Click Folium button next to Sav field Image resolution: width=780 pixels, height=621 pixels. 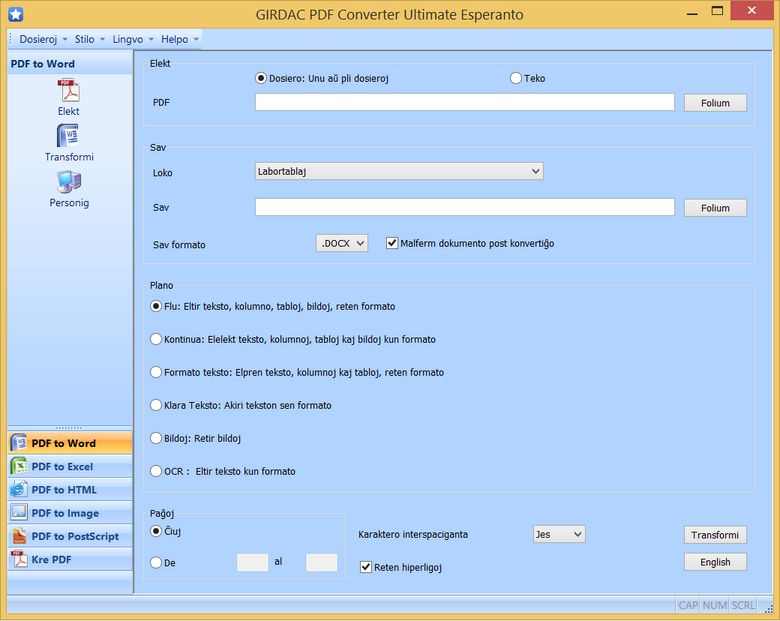pyautogui.click(x=715, y=208)
